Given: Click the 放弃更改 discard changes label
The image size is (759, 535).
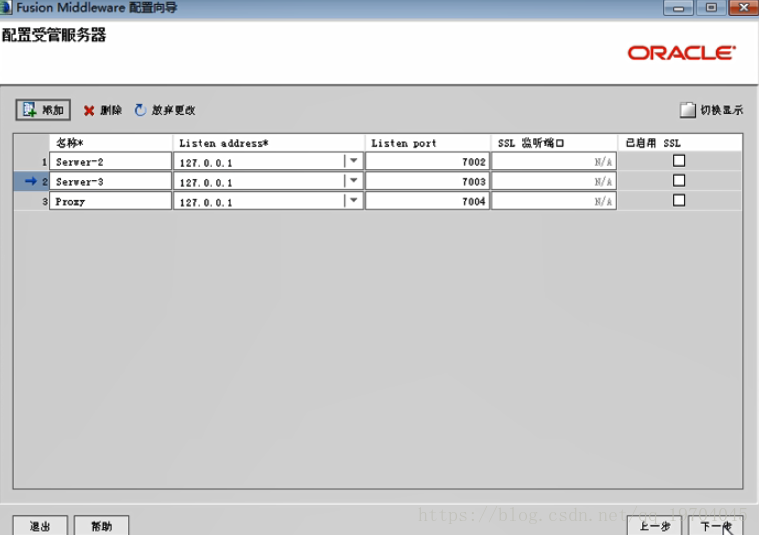Looking at the screenshot, I should click(173, 110).
